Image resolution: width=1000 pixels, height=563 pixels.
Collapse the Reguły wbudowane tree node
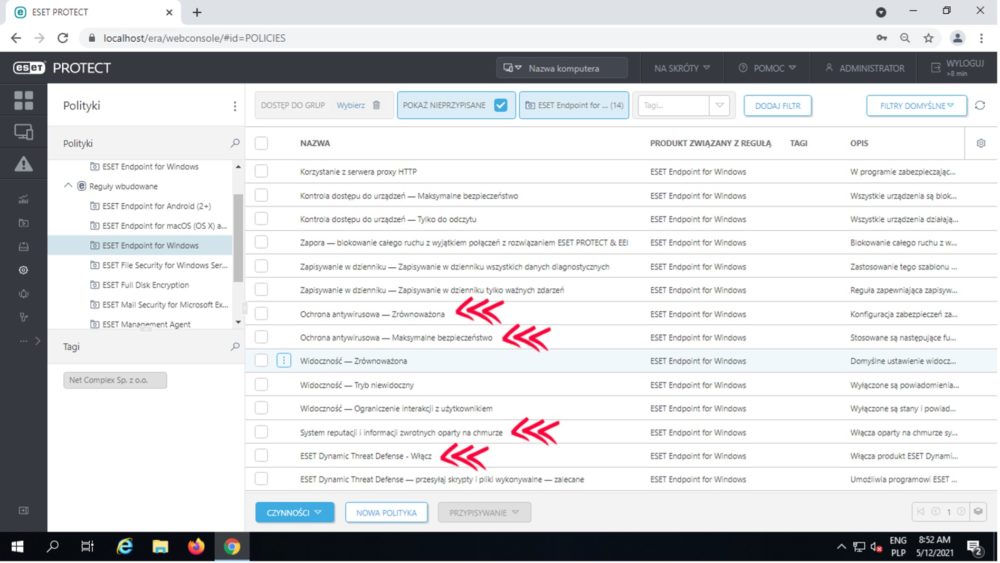point(68,186)
